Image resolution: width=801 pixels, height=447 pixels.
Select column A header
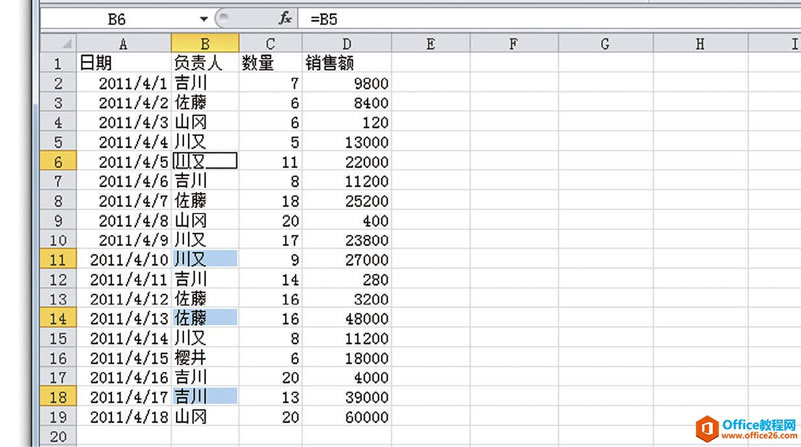coord(124,44)
